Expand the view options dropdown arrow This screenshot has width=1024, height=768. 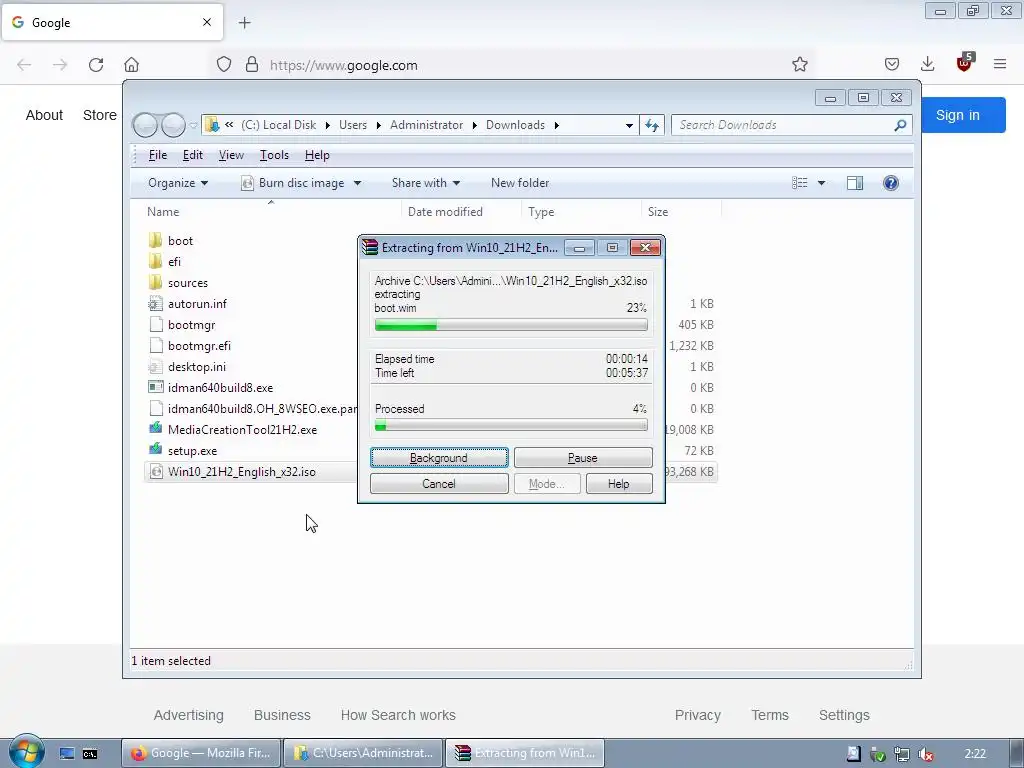tap(822, 184)
